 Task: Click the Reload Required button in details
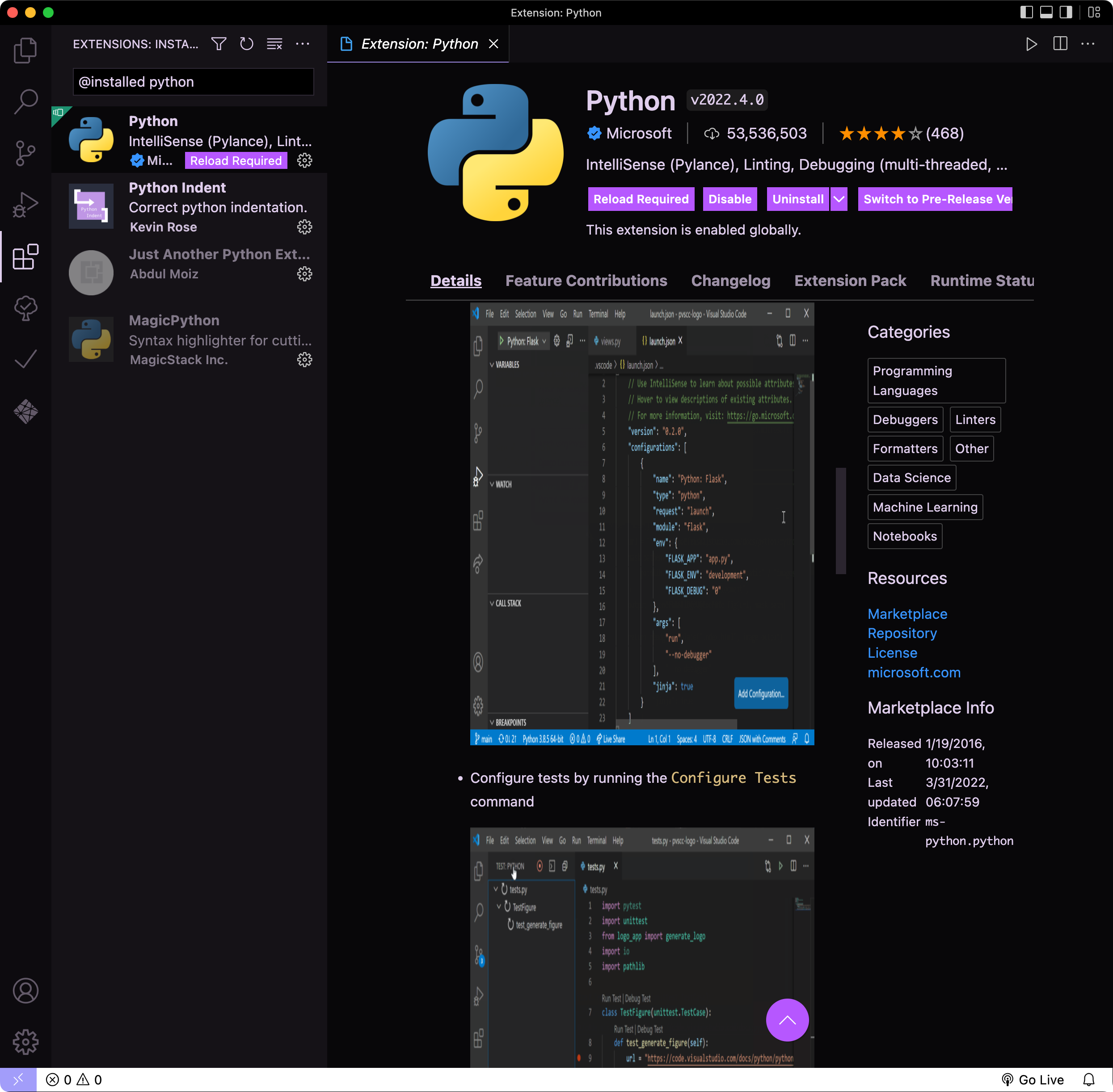click(x=641, y=199)
